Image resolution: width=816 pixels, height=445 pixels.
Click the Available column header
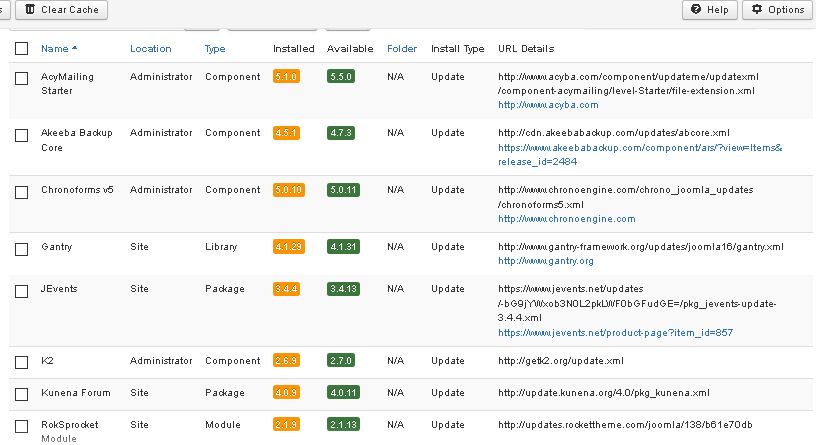[350, 48]
